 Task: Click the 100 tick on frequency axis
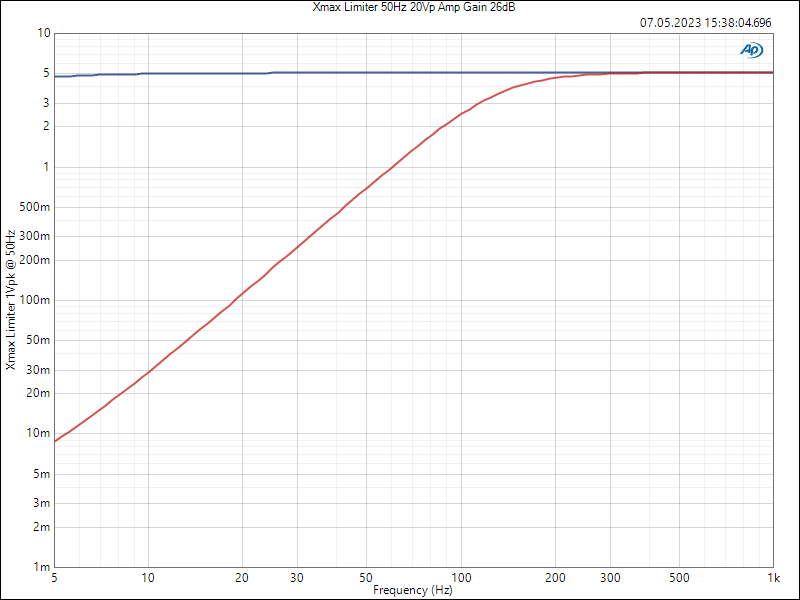click(x=461, y=578)
